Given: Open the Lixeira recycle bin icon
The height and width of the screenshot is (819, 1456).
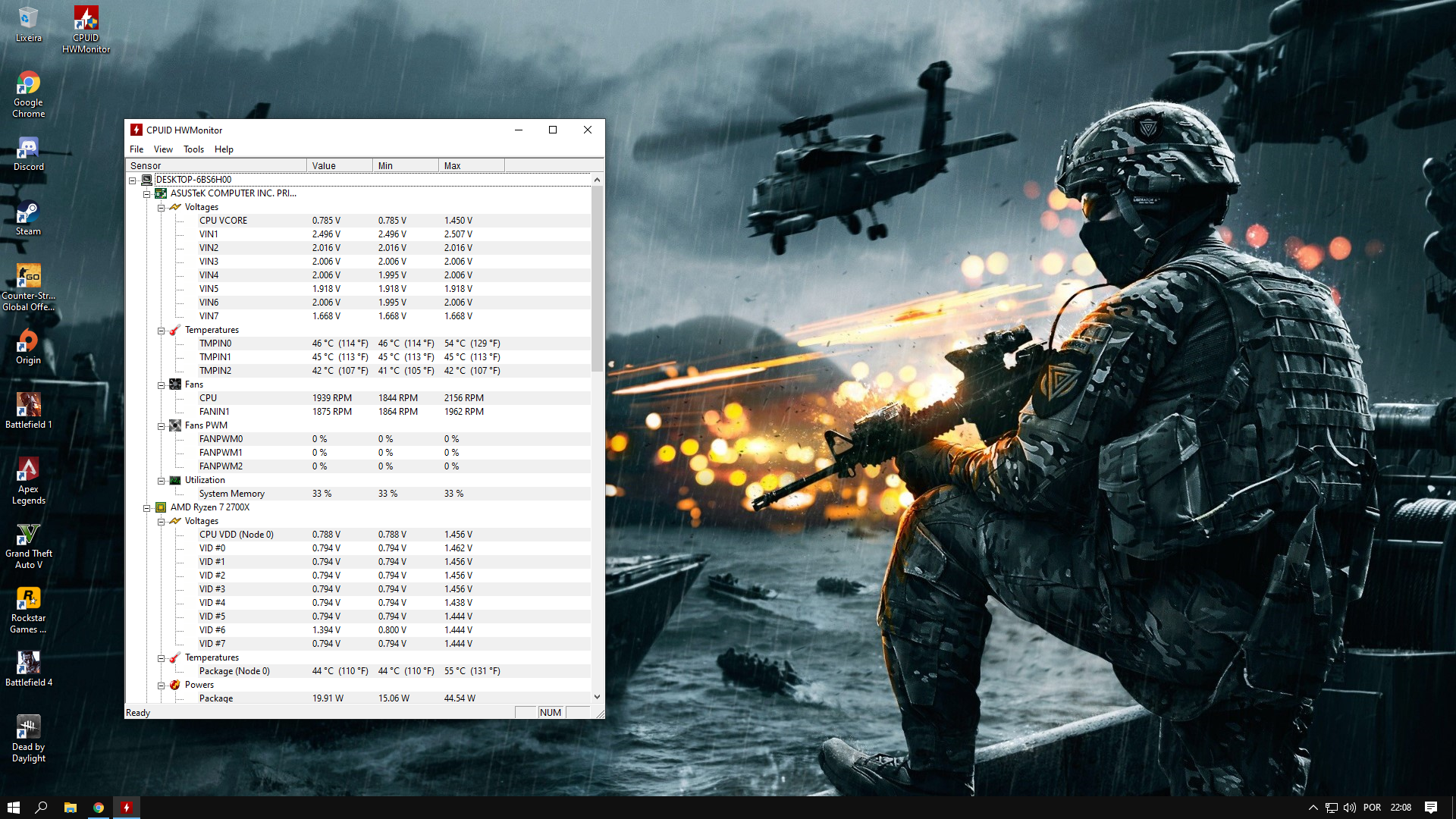Looking at the screenshot, I should coord(28,24).
